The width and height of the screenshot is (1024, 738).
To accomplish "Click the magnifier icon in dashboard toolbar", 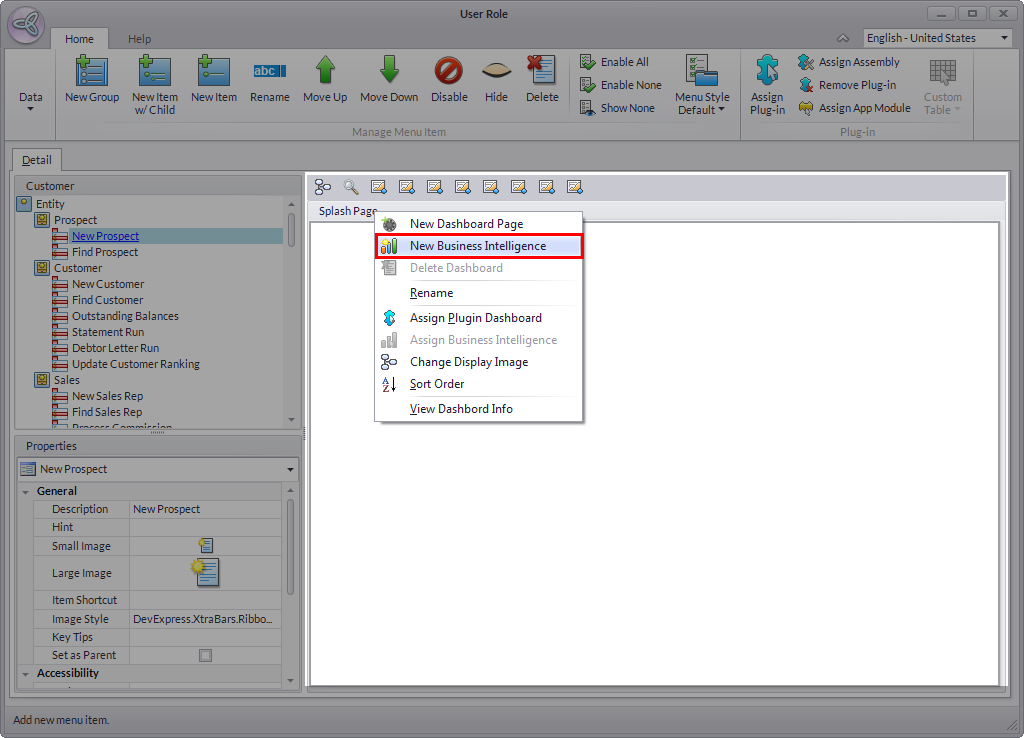I will click(351, 187).
